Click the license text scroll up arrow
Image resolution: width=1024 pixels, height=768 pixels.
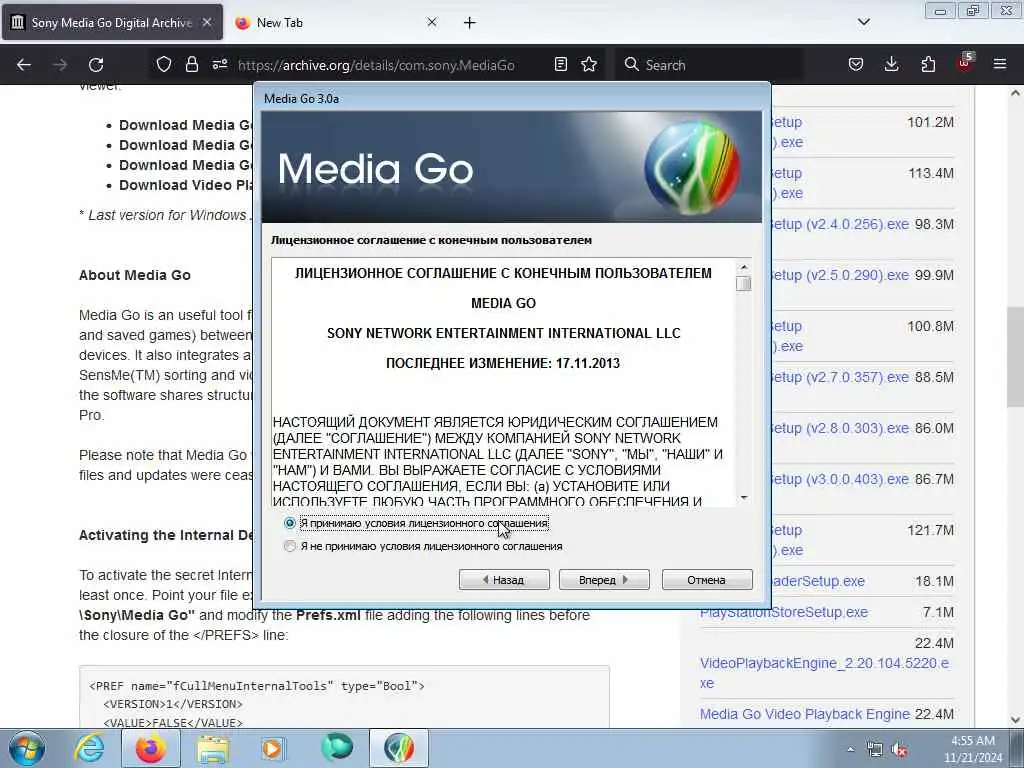(743, 267)
